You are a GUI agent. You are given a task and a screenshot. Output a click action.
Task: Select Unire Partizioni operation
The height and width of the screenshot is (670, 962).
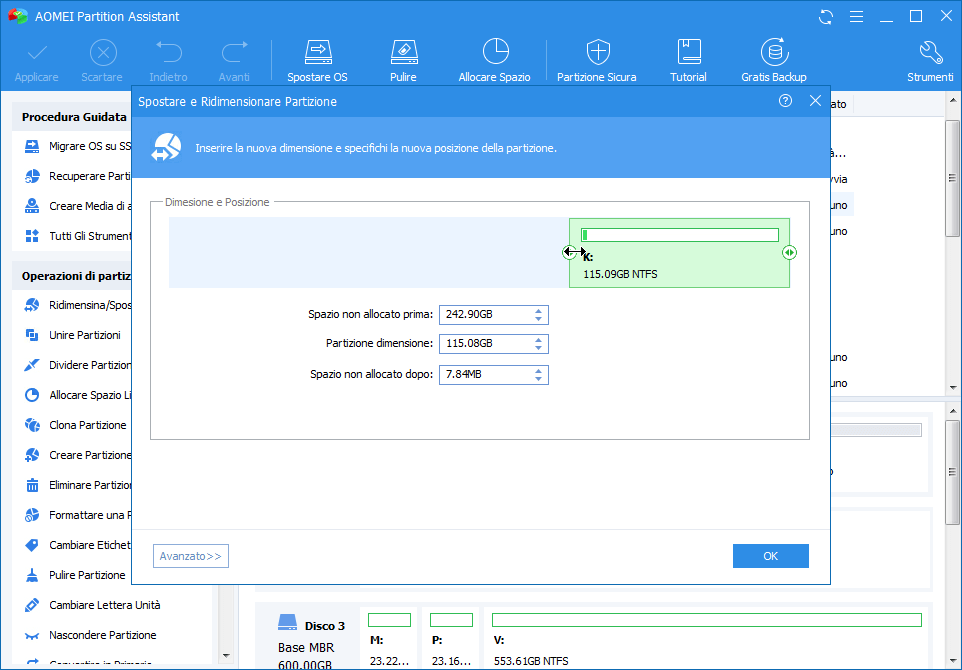(72, 335)
